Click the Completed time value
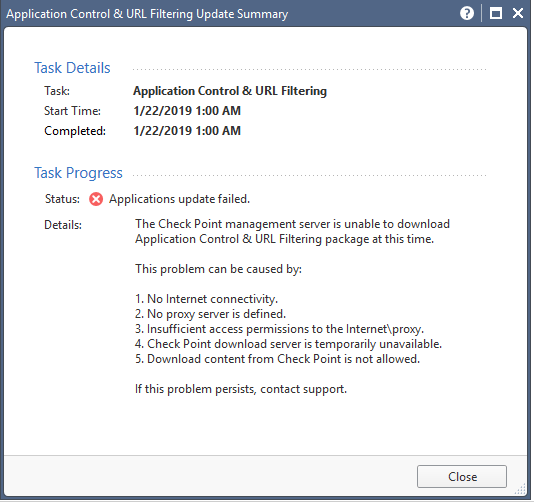Viewport: 534px width, 503px height. pos(187,131)
